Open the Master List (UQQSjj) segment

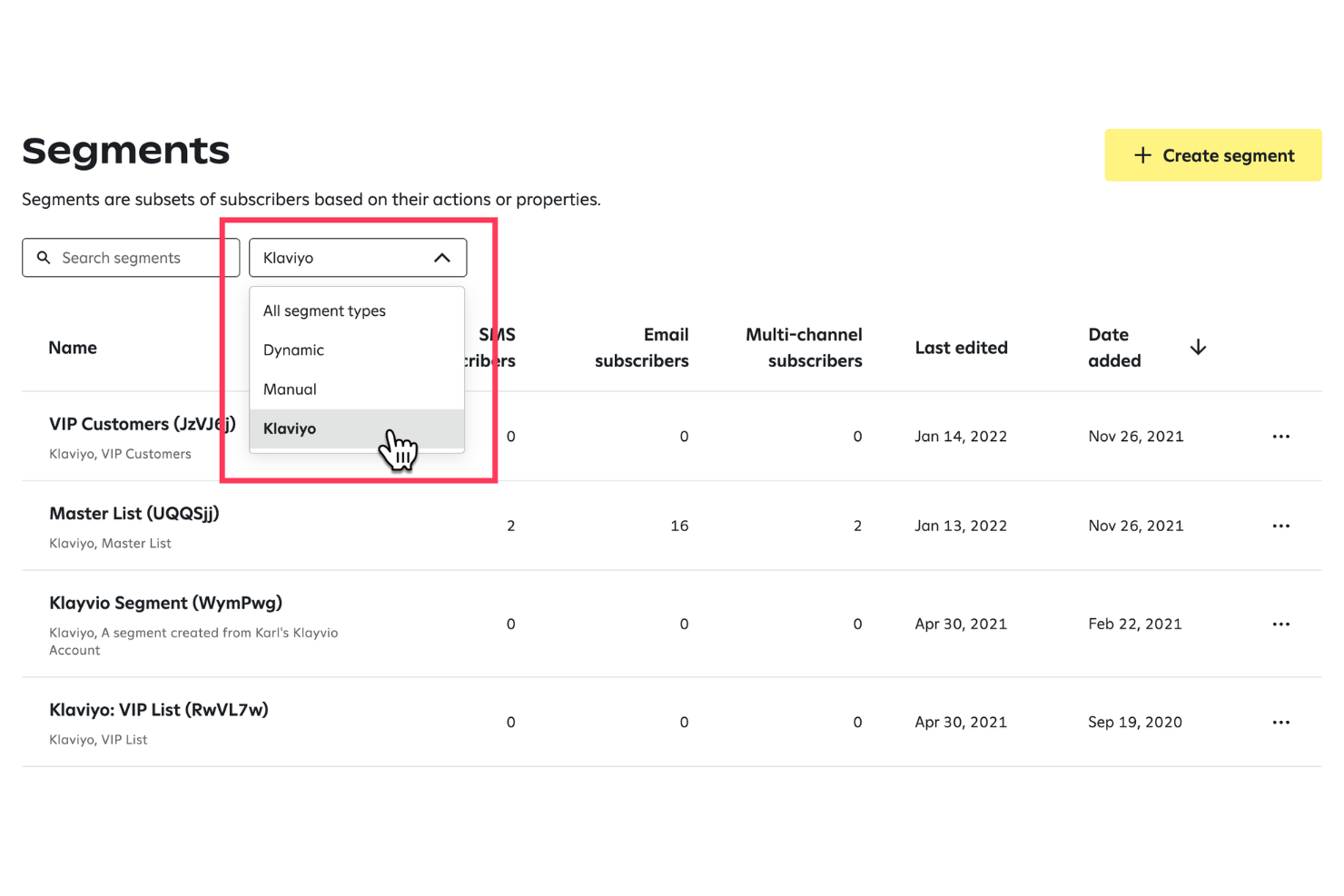(133, 513)
